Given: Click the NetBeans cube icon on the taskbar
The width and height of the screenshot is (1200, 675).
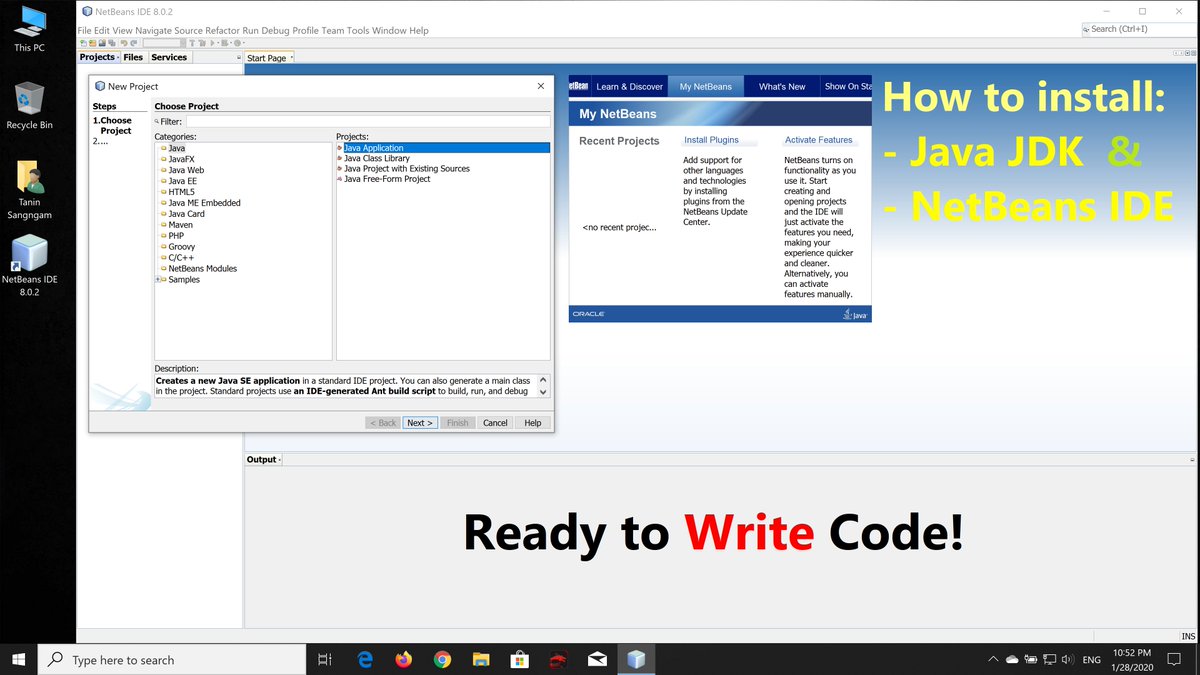Looking at the screenshot, I should pyautogui.click(x=635, y=659).
